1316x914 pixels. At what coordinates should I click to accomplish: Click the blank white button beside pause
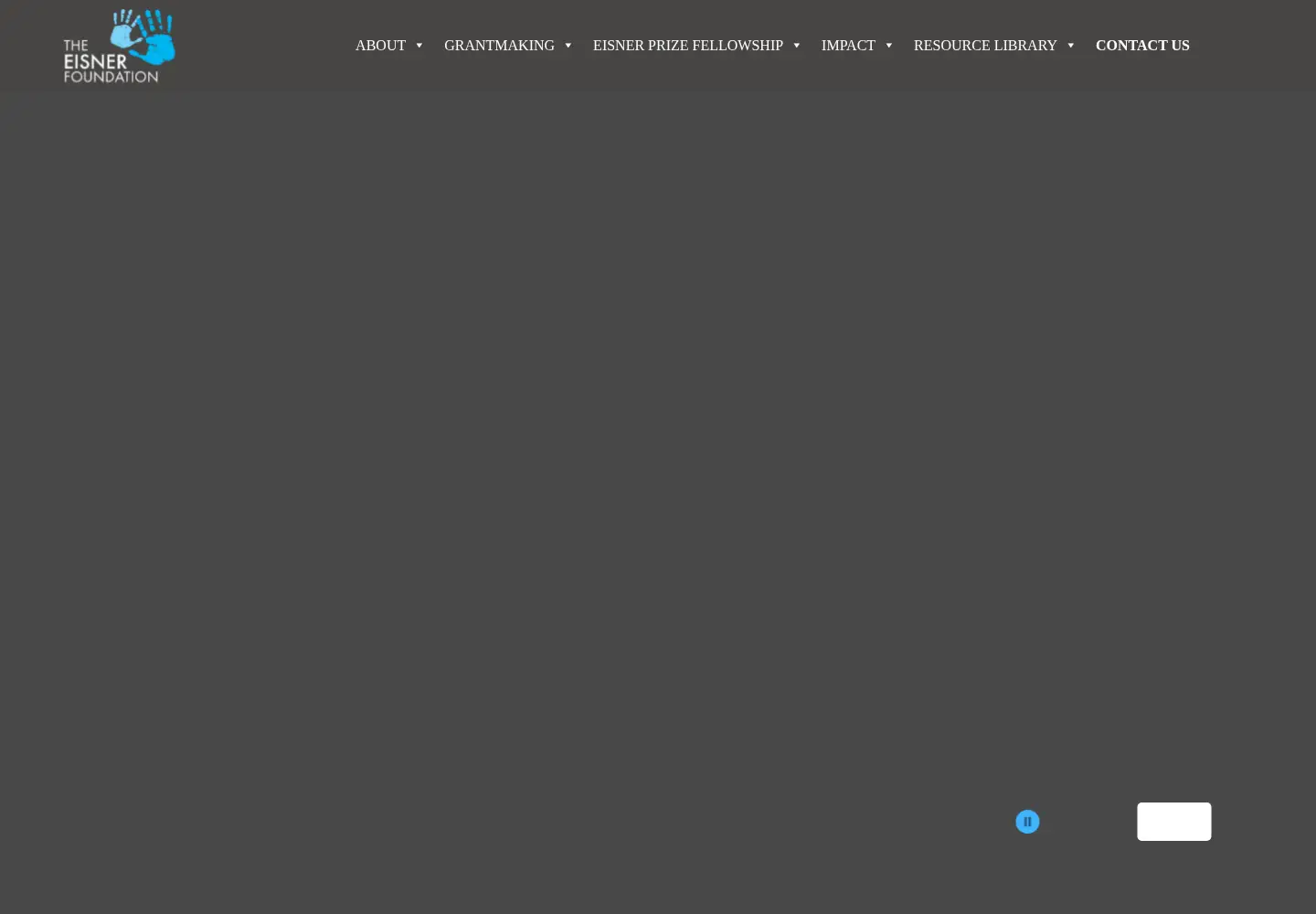click(1174, 822)
